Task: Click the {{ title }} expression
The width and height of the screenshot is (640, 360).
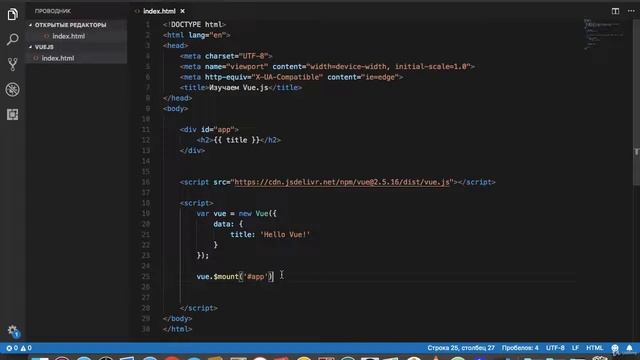Action: tap(237, 140)
